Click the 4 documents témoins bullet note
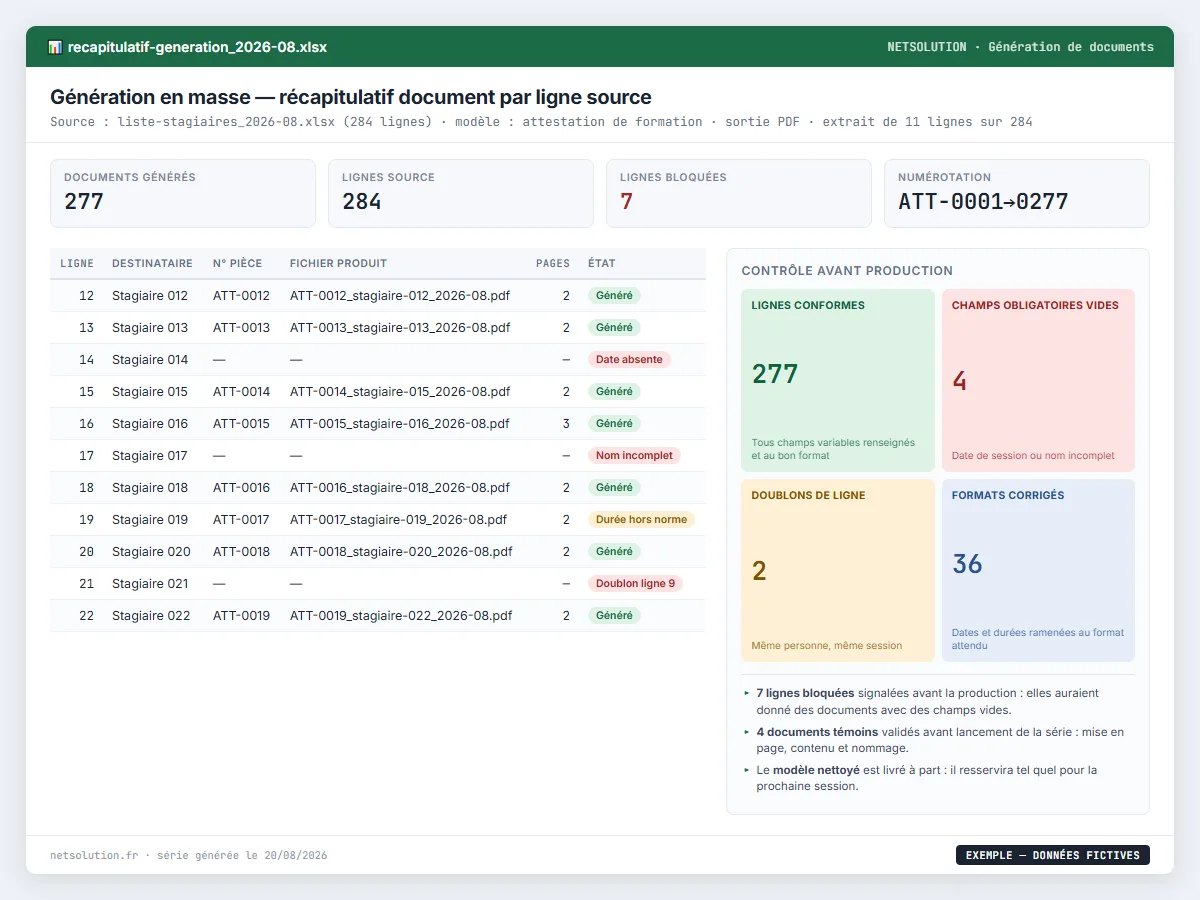This screenshot has width=1200, height=900. (x=938, y=740)
